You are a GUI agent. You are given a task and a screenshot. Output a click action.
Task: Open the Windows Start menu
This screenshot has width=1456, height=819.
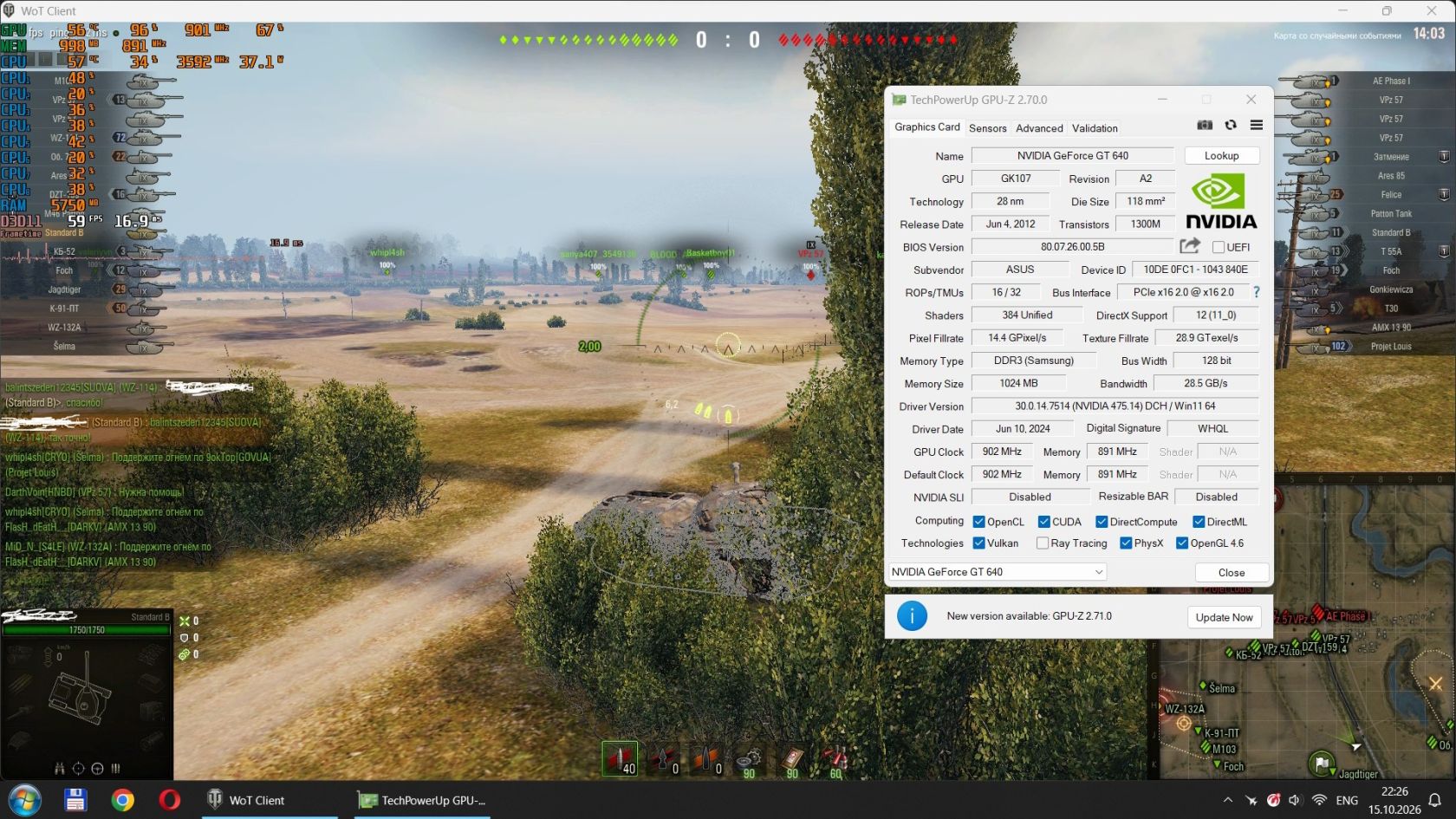coord(23,800)
